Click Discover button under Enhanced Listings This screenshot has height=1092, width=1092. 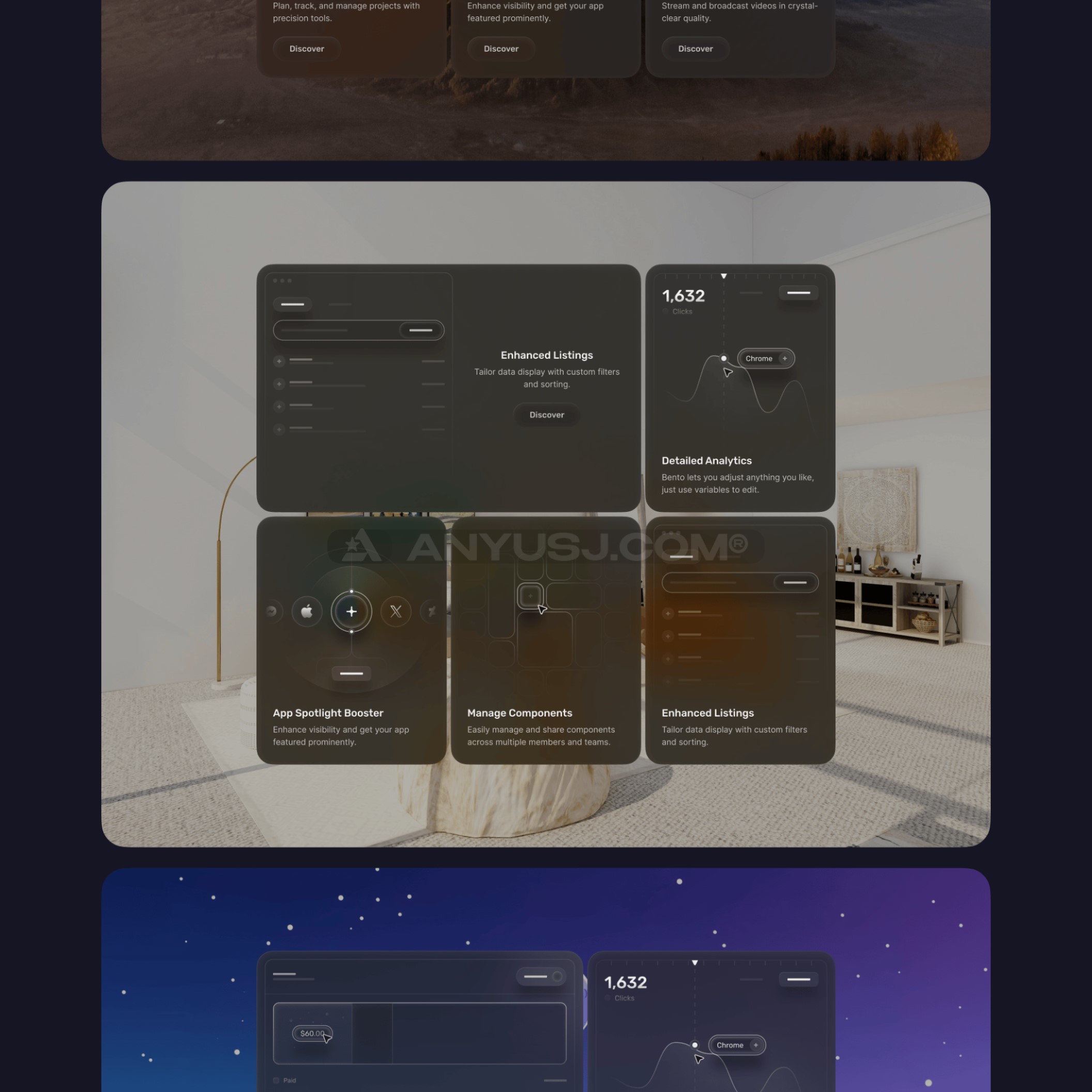547,414
